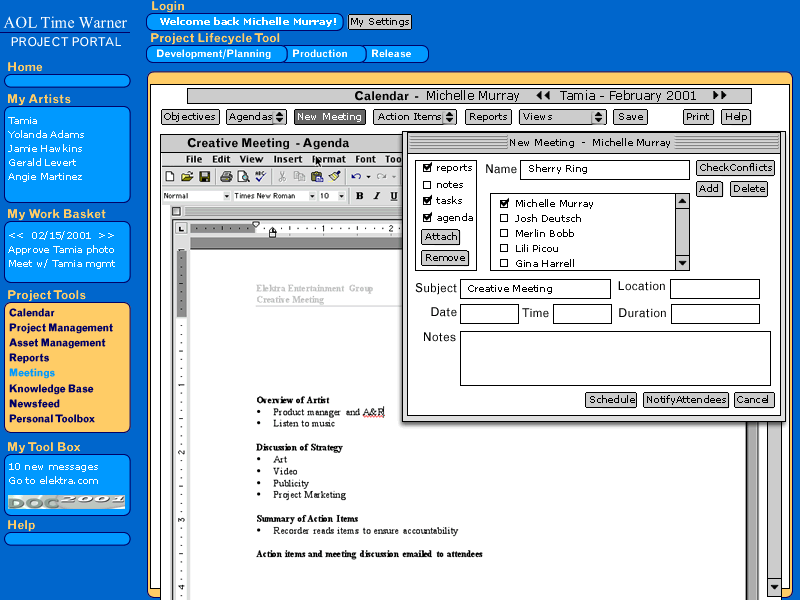
Task: Click the Open folder icon
Action: click(187, 177)
